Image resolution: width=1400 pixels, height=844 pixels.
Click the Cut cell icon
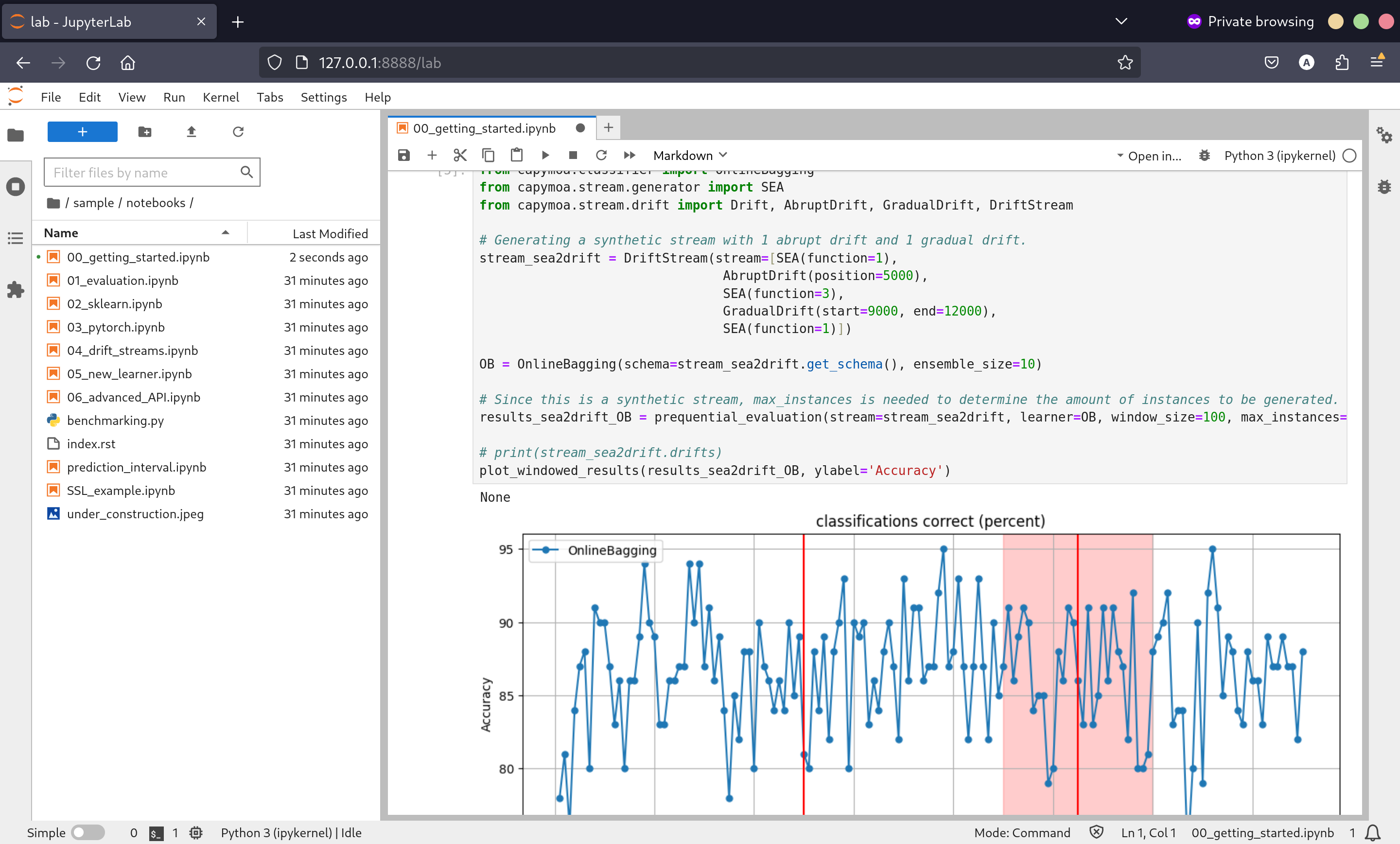tap(460, 155)
